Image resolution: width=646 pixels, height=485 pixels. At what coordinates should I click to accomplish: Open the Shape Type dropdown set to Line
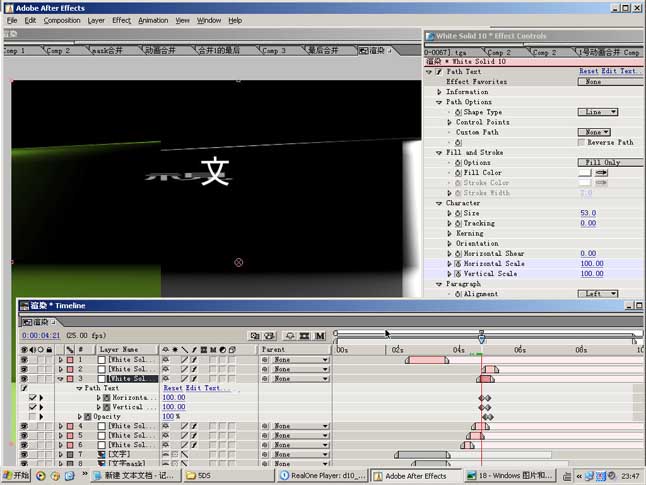pyautogui.click(x=598, y=112)
